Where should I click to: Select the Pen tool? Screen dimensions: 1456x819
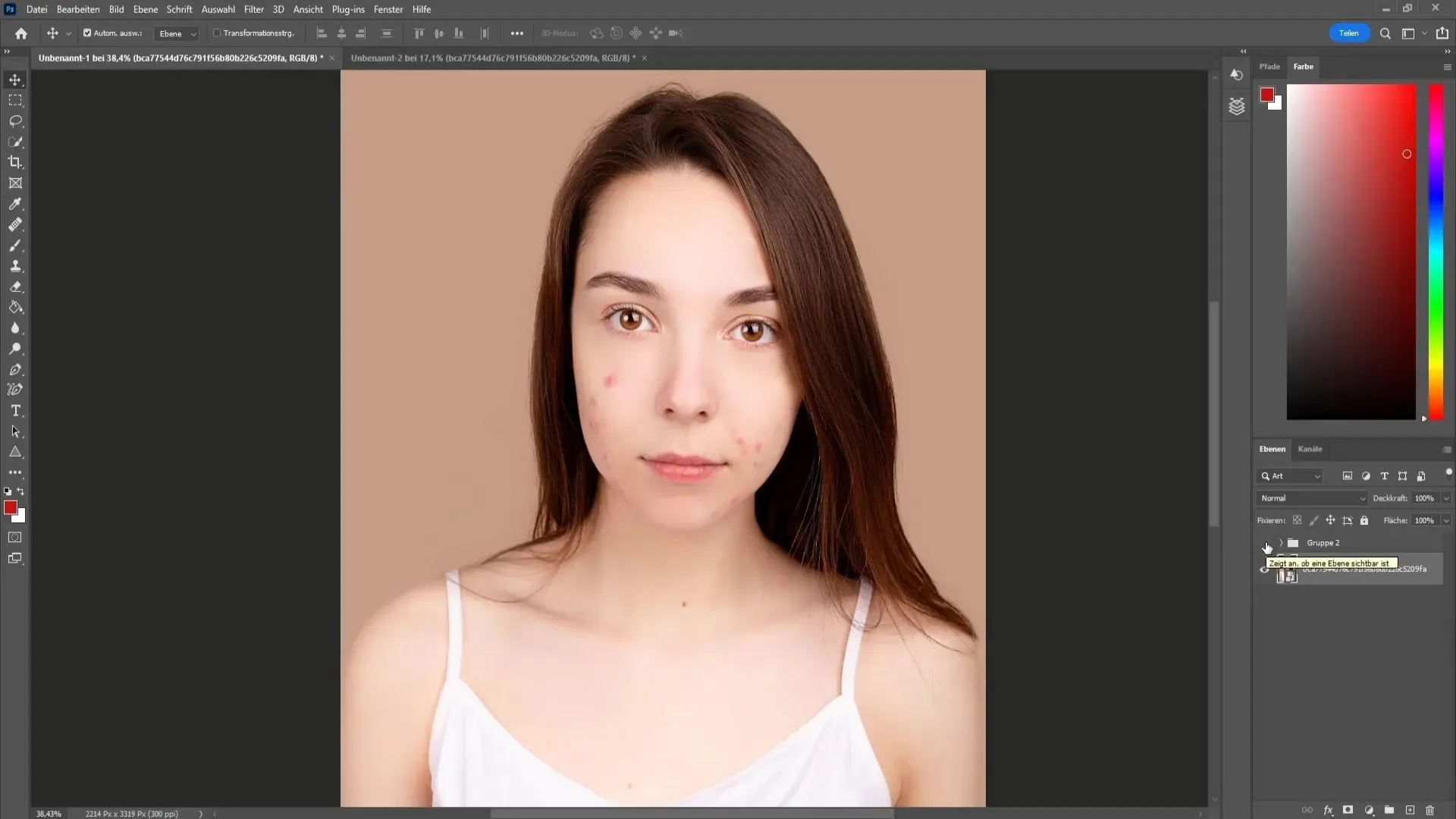[15, 369]
